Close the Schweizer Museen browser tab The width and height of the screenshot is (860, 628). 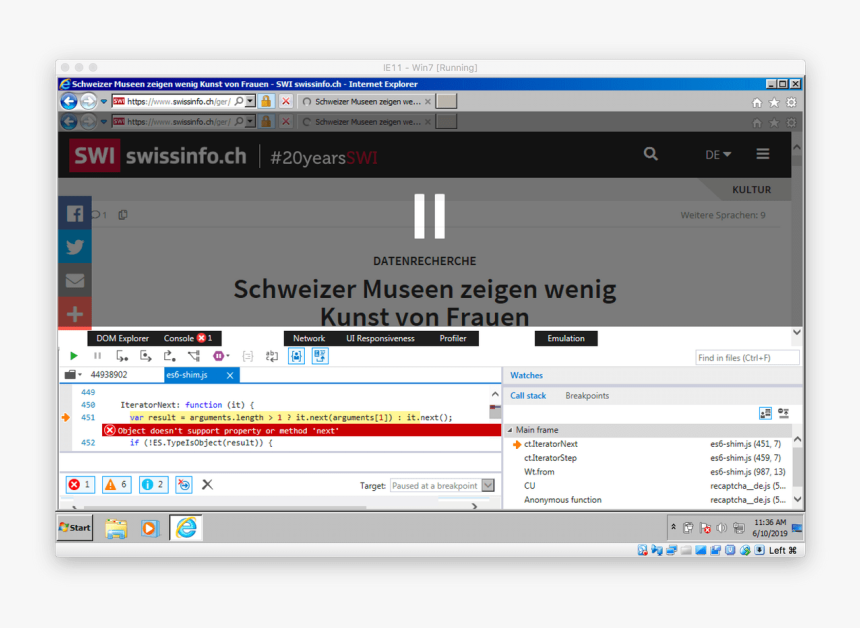[428, 101]
